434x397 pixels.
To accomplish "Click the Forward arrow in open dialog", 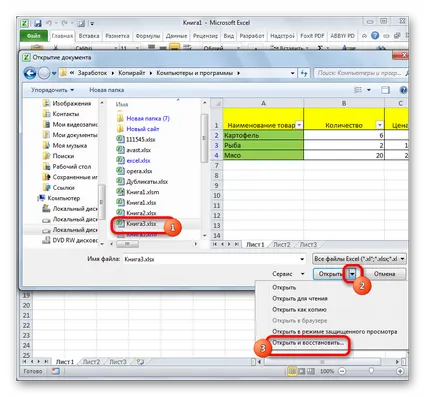I will (44, 73).
